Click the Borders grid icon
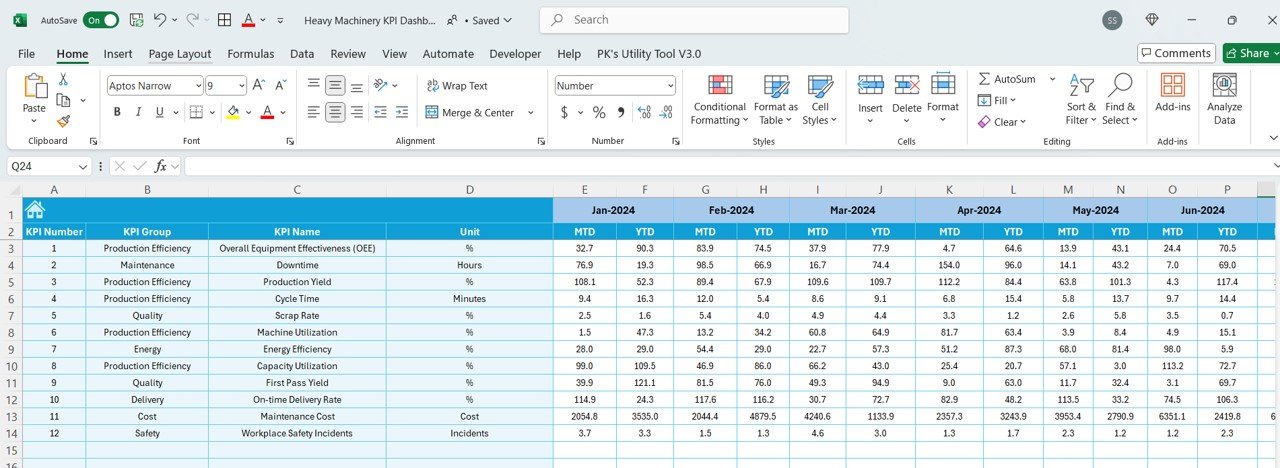Screen dimensions: 1280x468 (x=196, y=113)
